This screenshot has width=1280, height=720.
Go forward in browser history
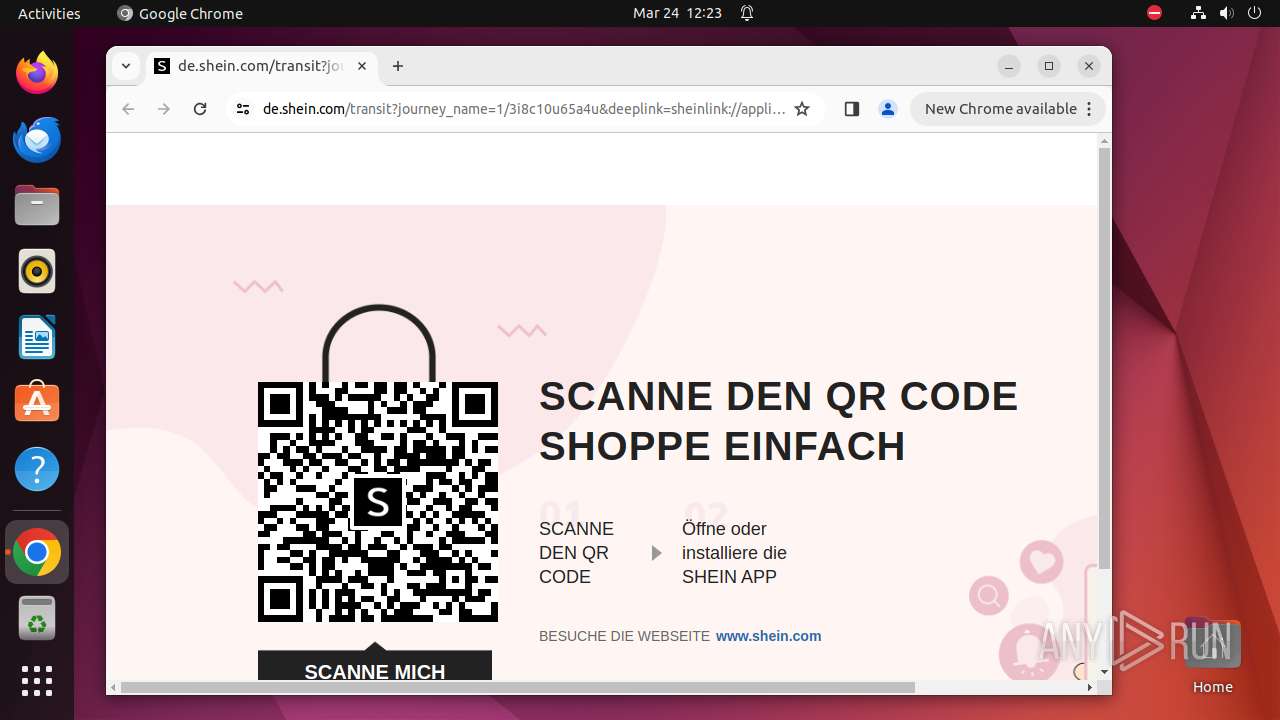[x=164, y=109]
